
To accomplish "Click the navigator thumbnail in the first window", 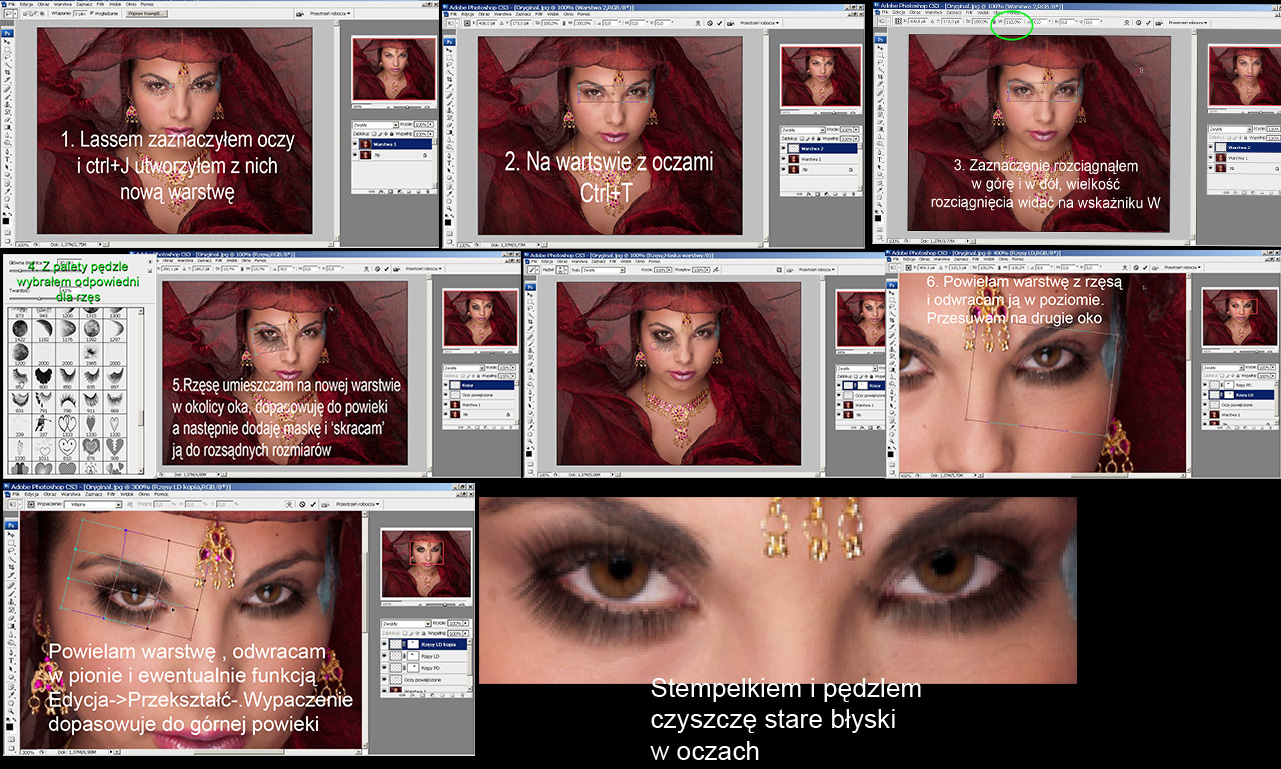I will [393, 70].
